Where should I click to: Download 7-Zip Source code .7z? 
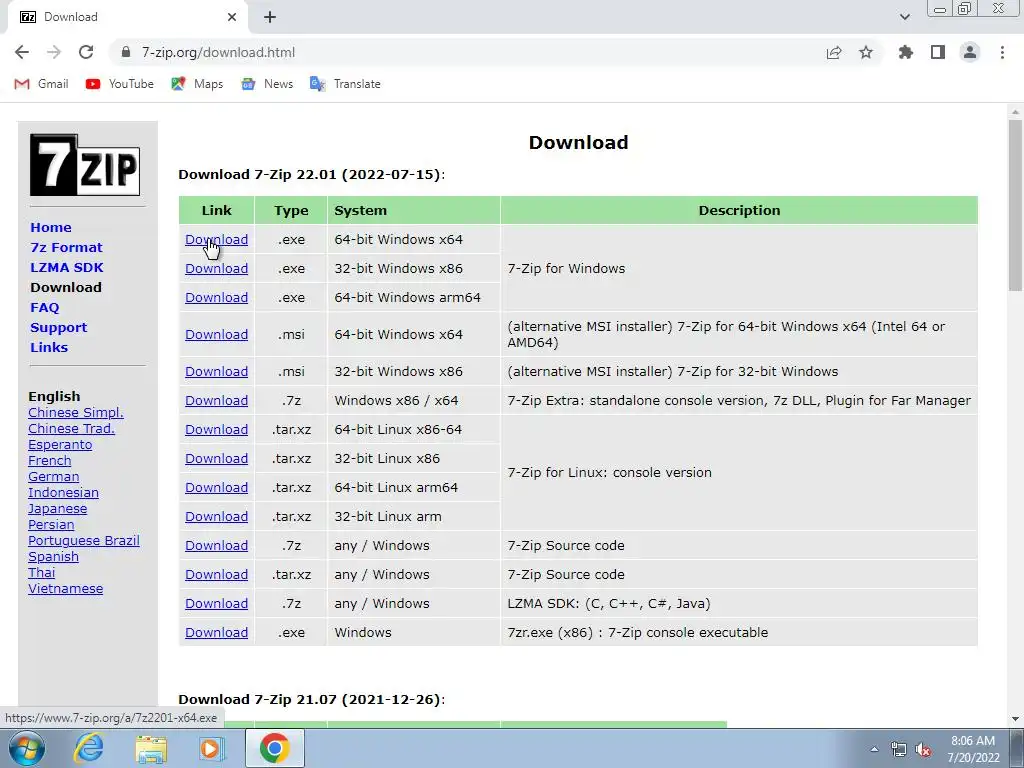[x=216, y=545]
